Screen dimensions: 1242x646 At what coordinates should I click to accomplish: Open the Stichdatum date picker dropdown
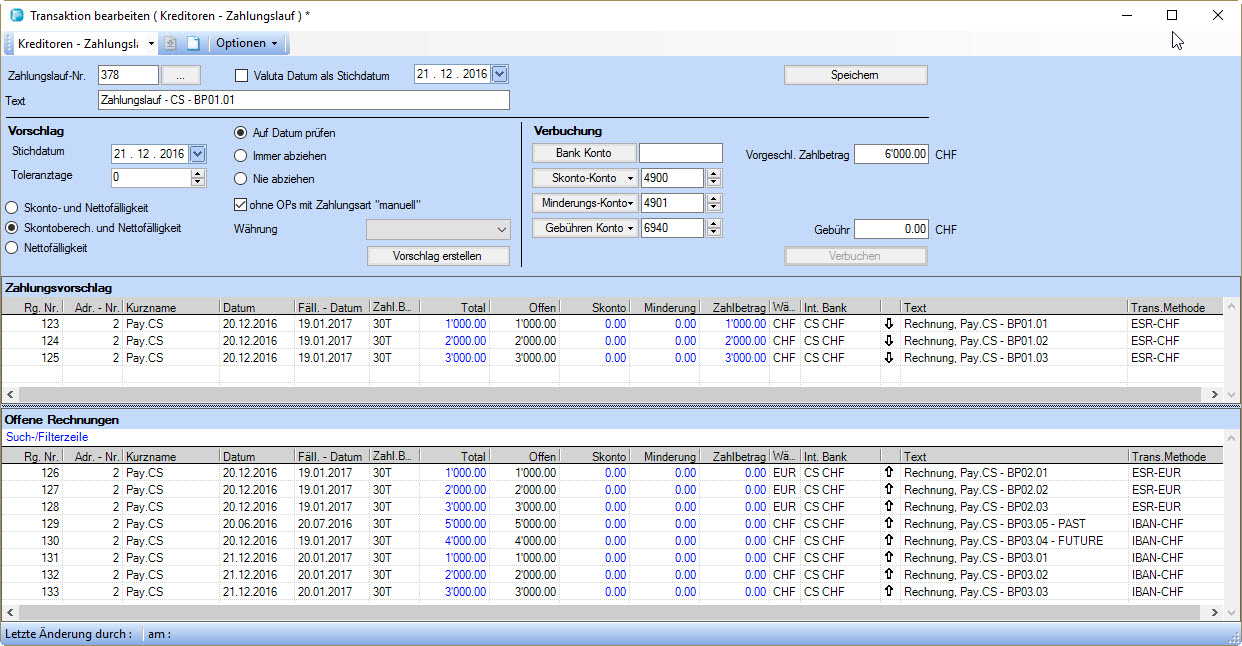[x=197, y=154]
